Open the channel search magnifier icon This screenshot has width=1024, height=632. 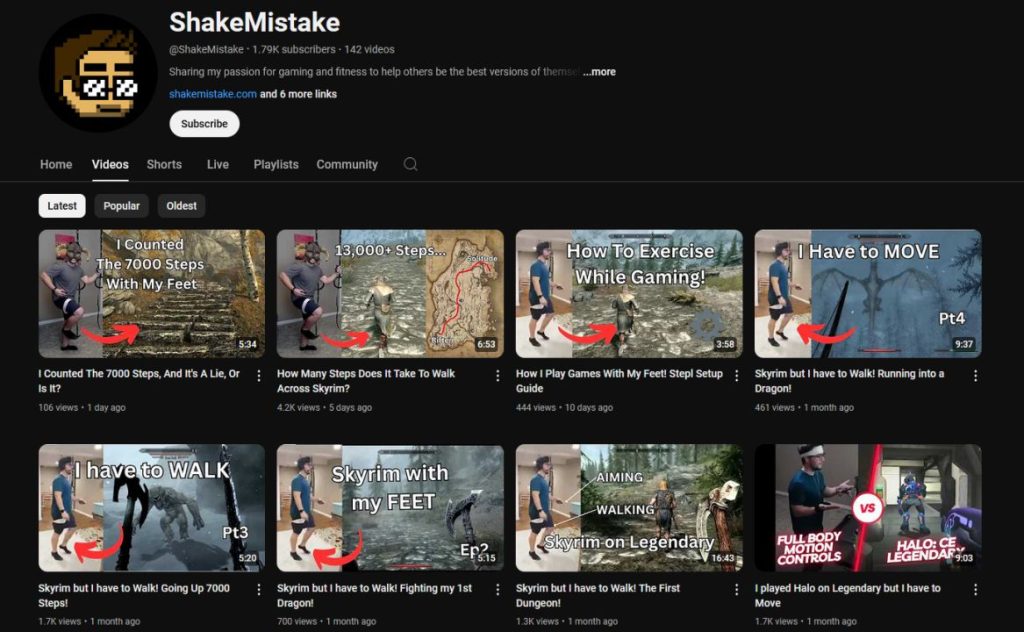(410, 164)
